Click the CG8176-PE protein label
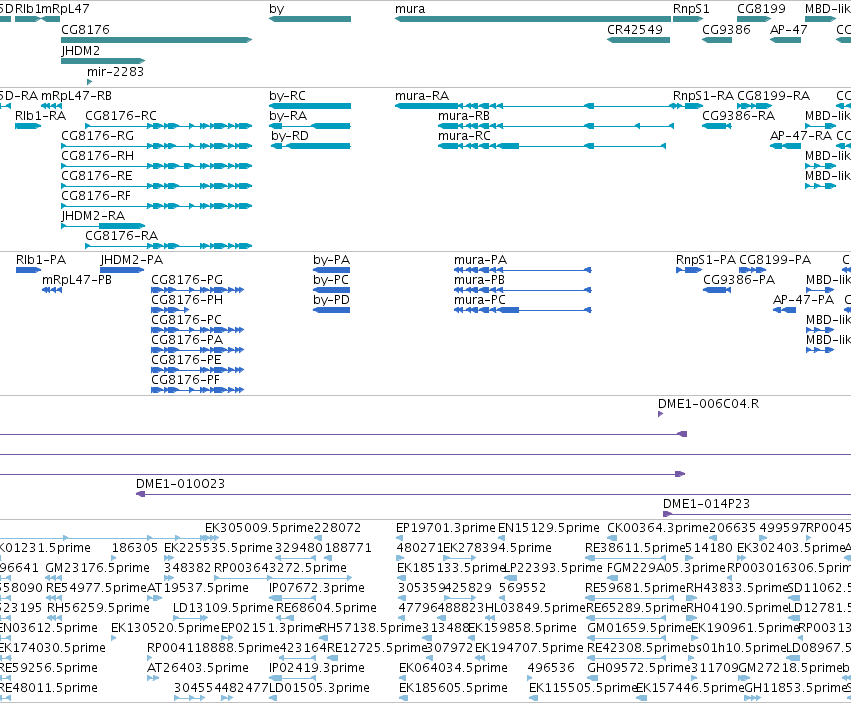The image size is (851, 703). 186,359
